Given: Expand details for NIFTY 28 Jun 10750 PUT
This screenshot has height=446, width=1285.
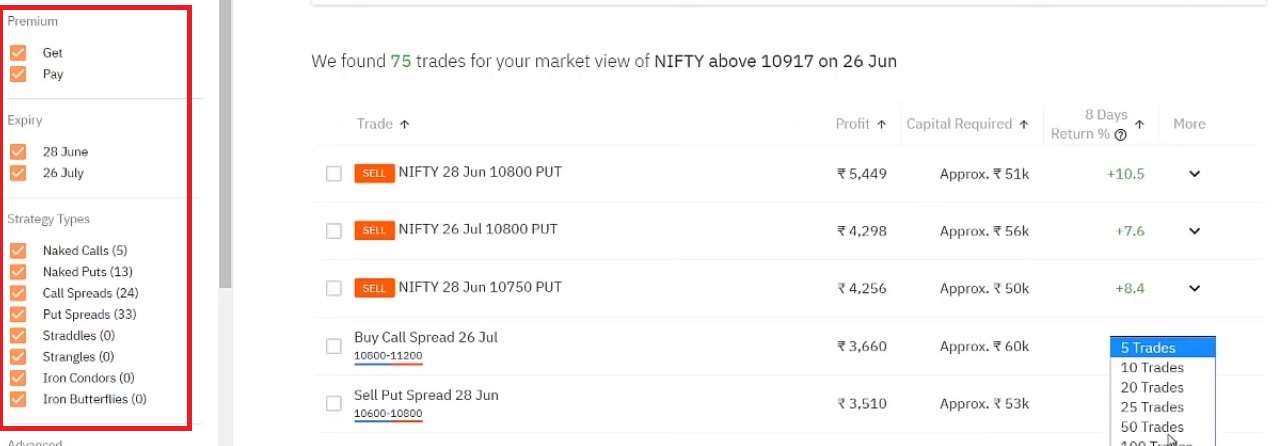Looking at the screenshot, I should pyautogui.click(x=1194, y=288).
